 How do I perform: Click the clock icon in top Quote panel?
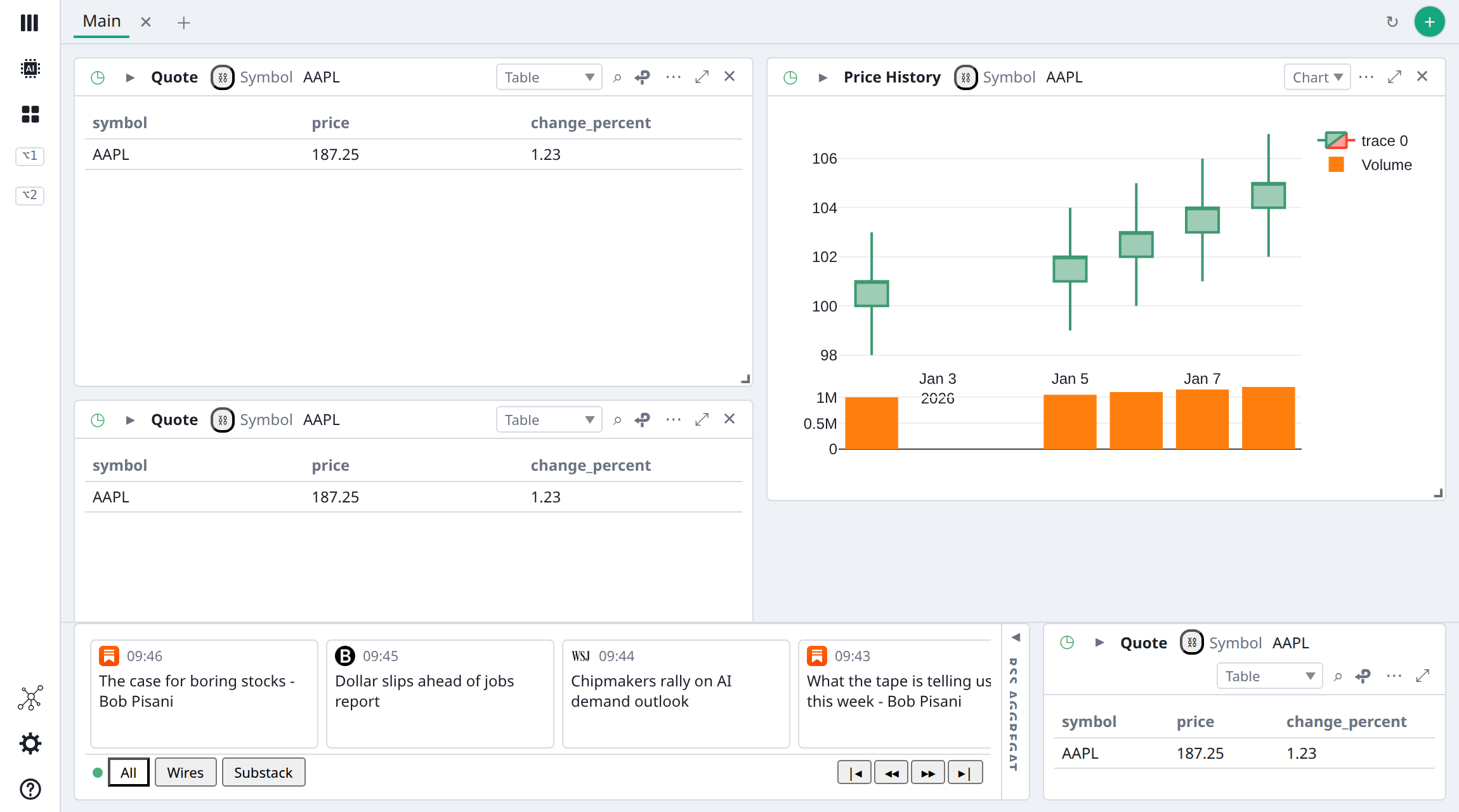98,77
